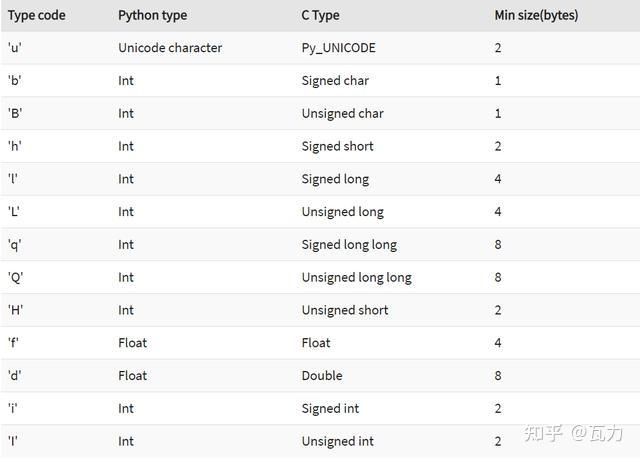
Task: Select the 'Signed char' cell
Action: click(335, 81)
